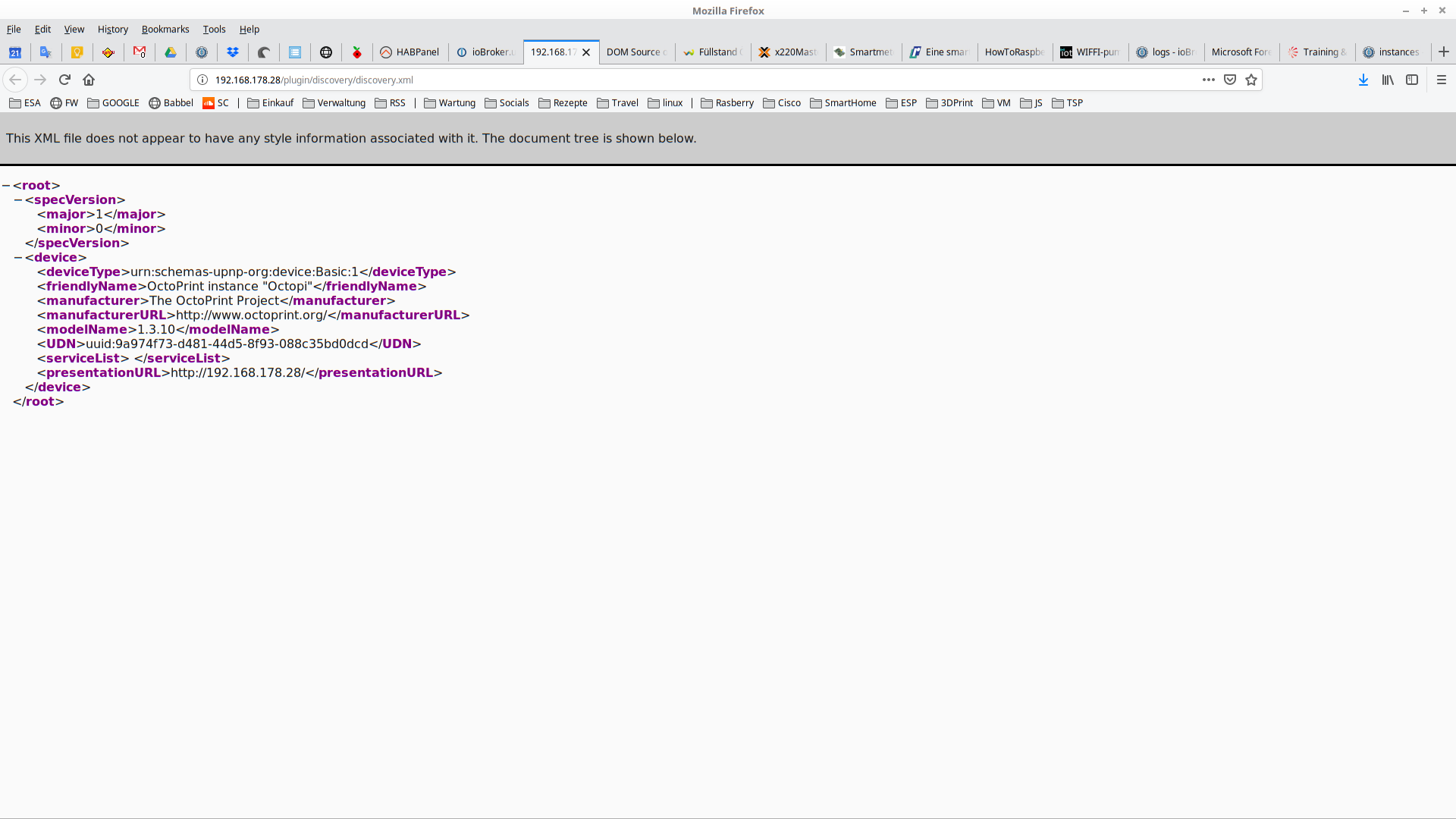
Task: Go back to the previous page
Action: (x=15, y=80)
